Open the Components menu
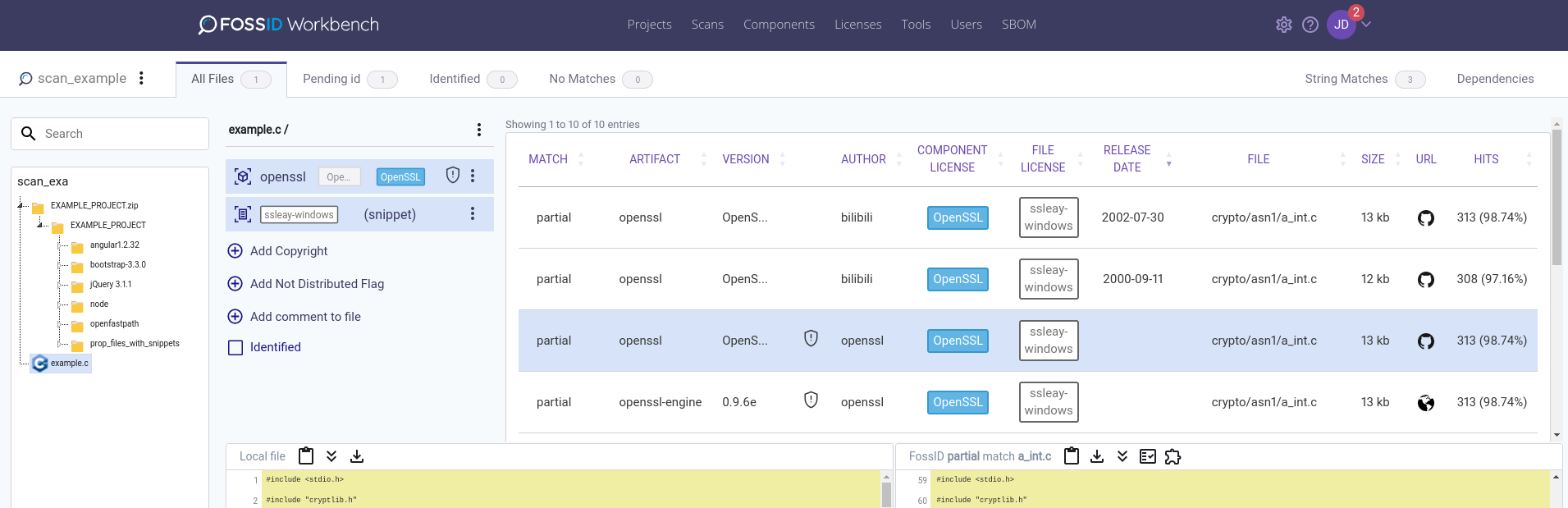The width and height of the screenshot is (1568, 508). 779,25
